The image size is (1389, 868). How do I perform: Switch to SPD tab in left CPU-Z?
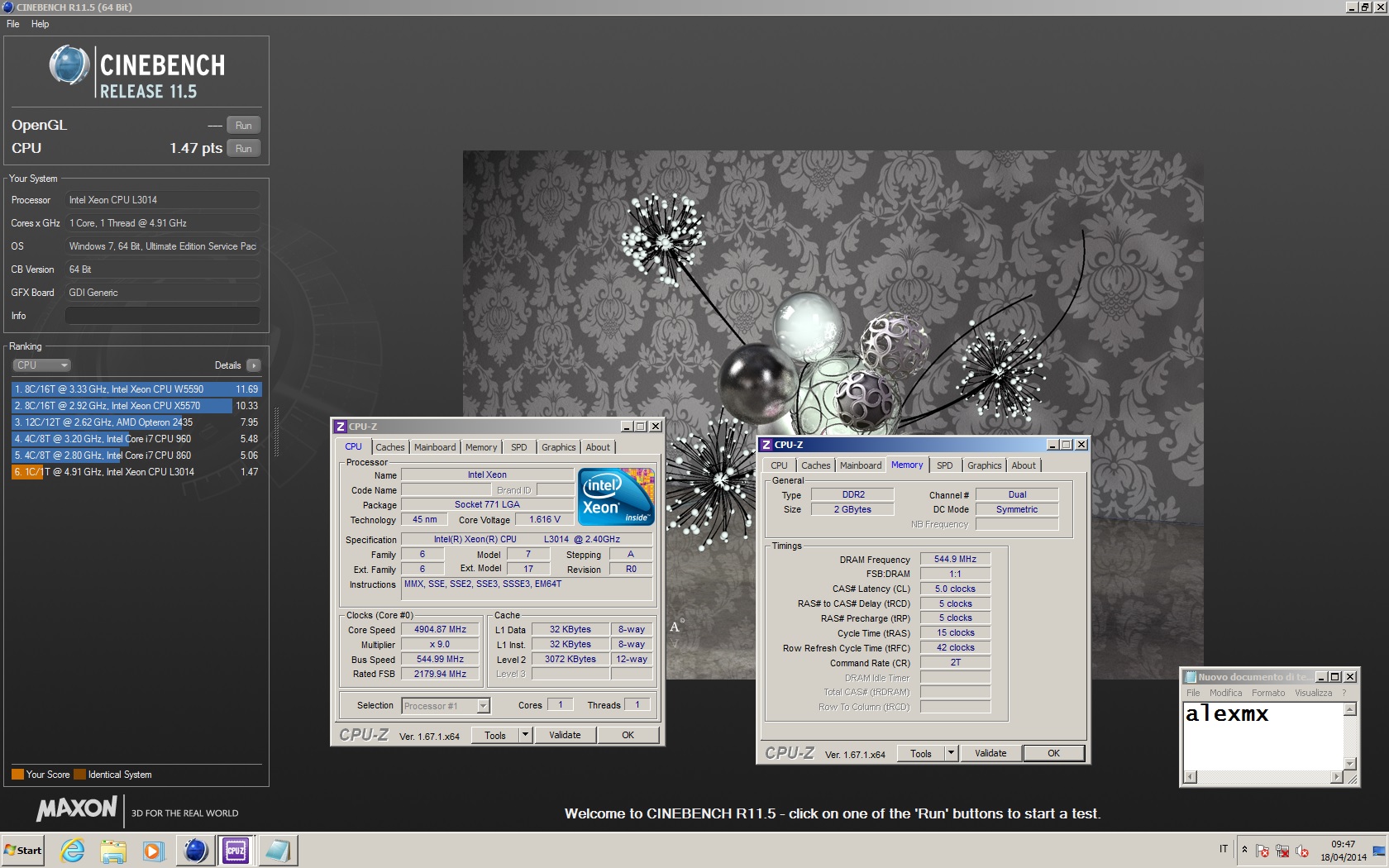coord(519,447)
